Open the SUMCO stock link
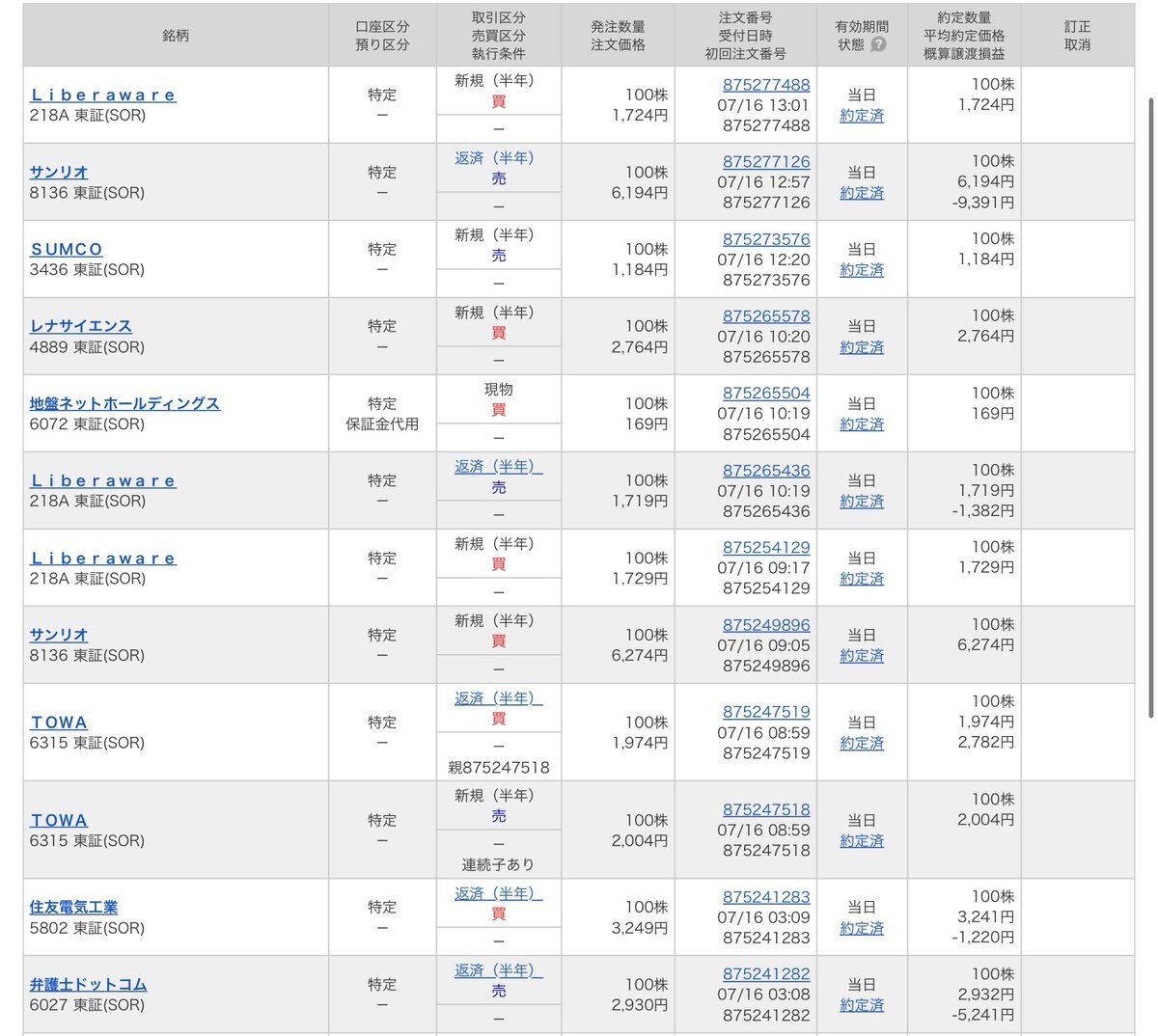The width and height of the screenshot is (1158, 1036). (x=67, y=249)
